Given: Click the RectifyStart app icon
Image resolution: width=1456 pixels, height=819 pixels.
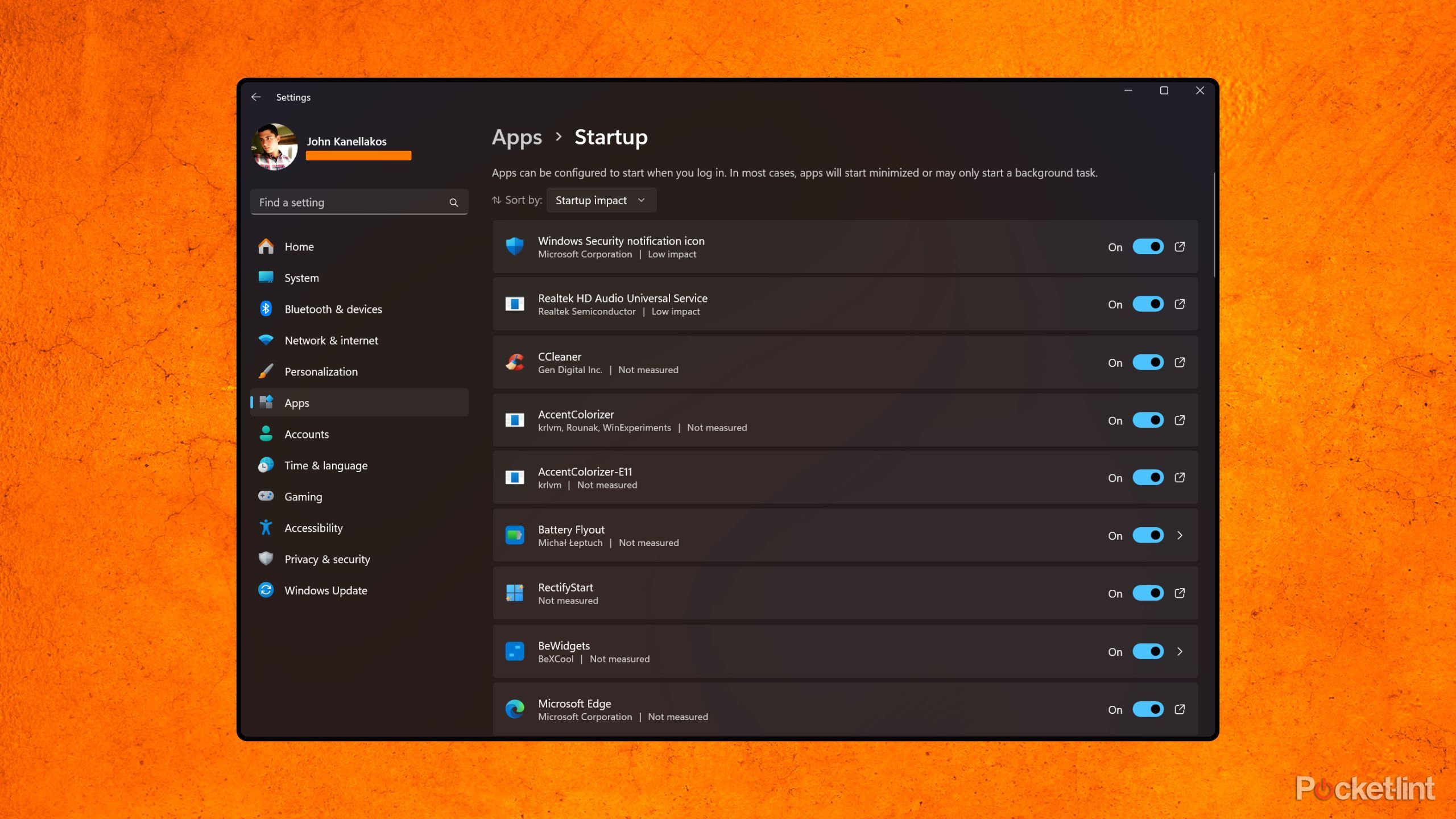Looking at the screenshot, I should [x=515, y=593].
